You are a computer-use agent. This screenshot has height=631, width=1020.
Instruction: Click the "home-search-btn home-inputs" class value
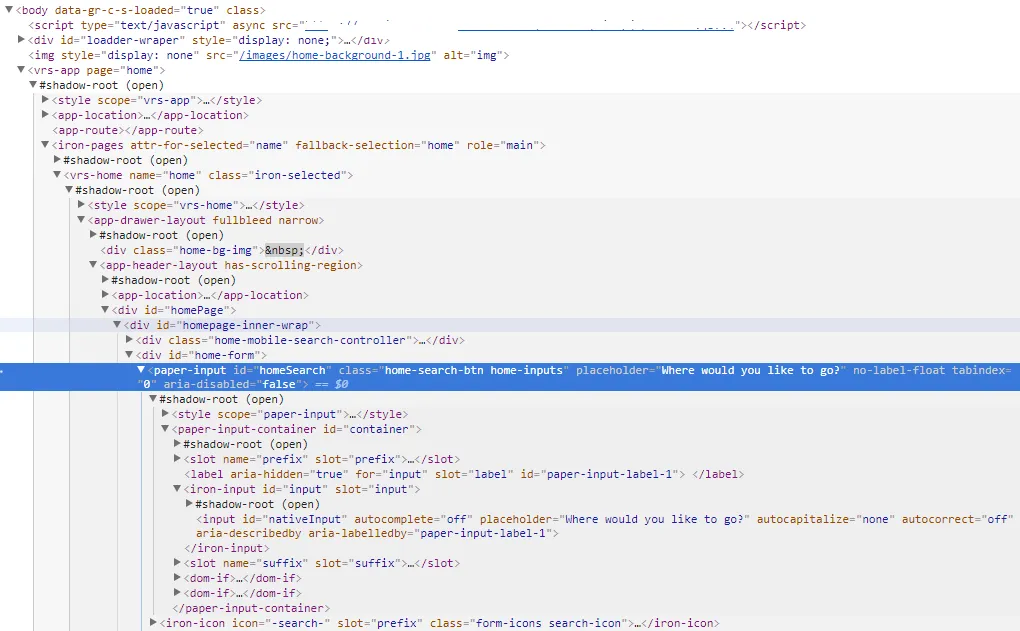tap(474, 370)
